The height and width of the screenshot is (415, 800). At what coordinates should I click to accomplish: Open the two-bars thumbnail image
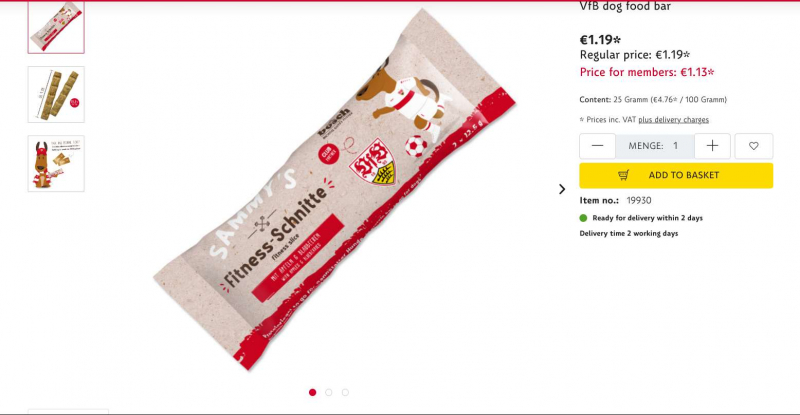click(56, 94)
